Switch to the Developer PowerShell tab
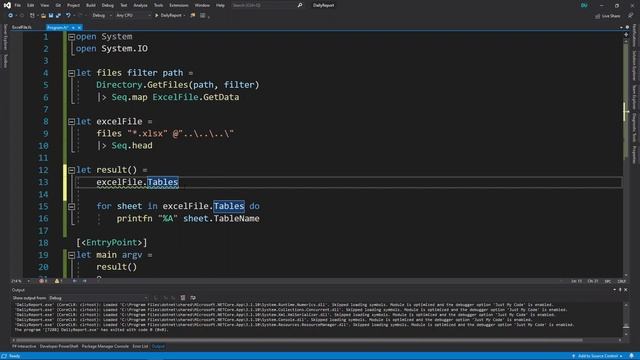This screenshot has width=640, height=360. tap(59, 347)
